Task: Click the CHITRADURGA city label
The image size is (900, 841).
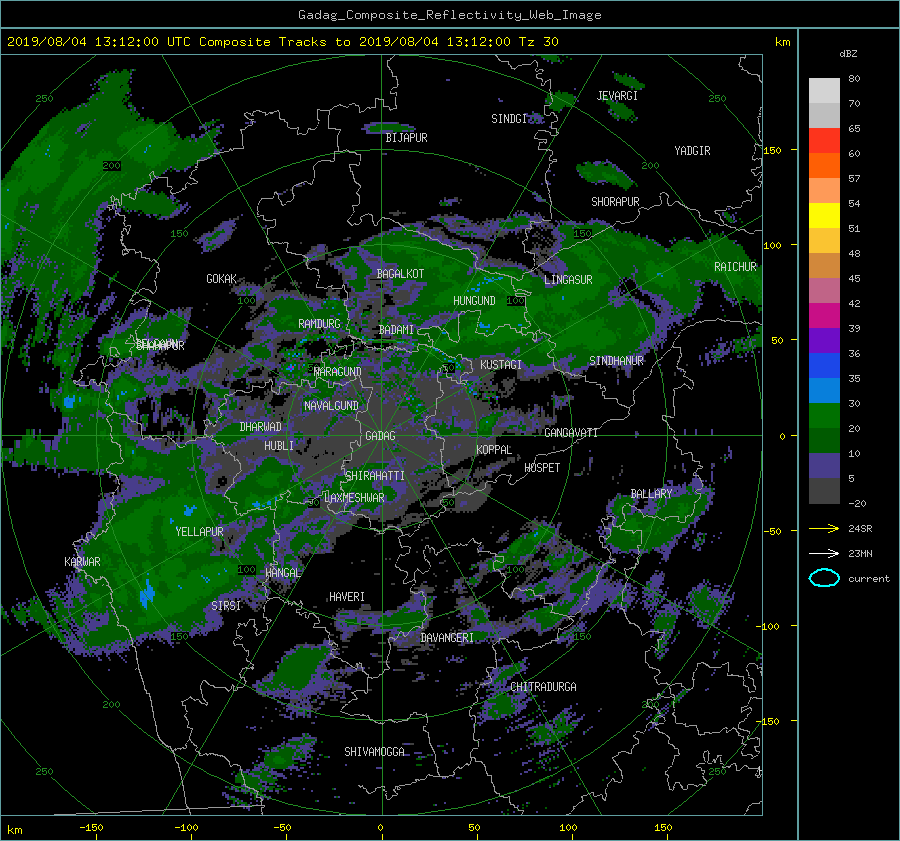Action: click(544, 687)
